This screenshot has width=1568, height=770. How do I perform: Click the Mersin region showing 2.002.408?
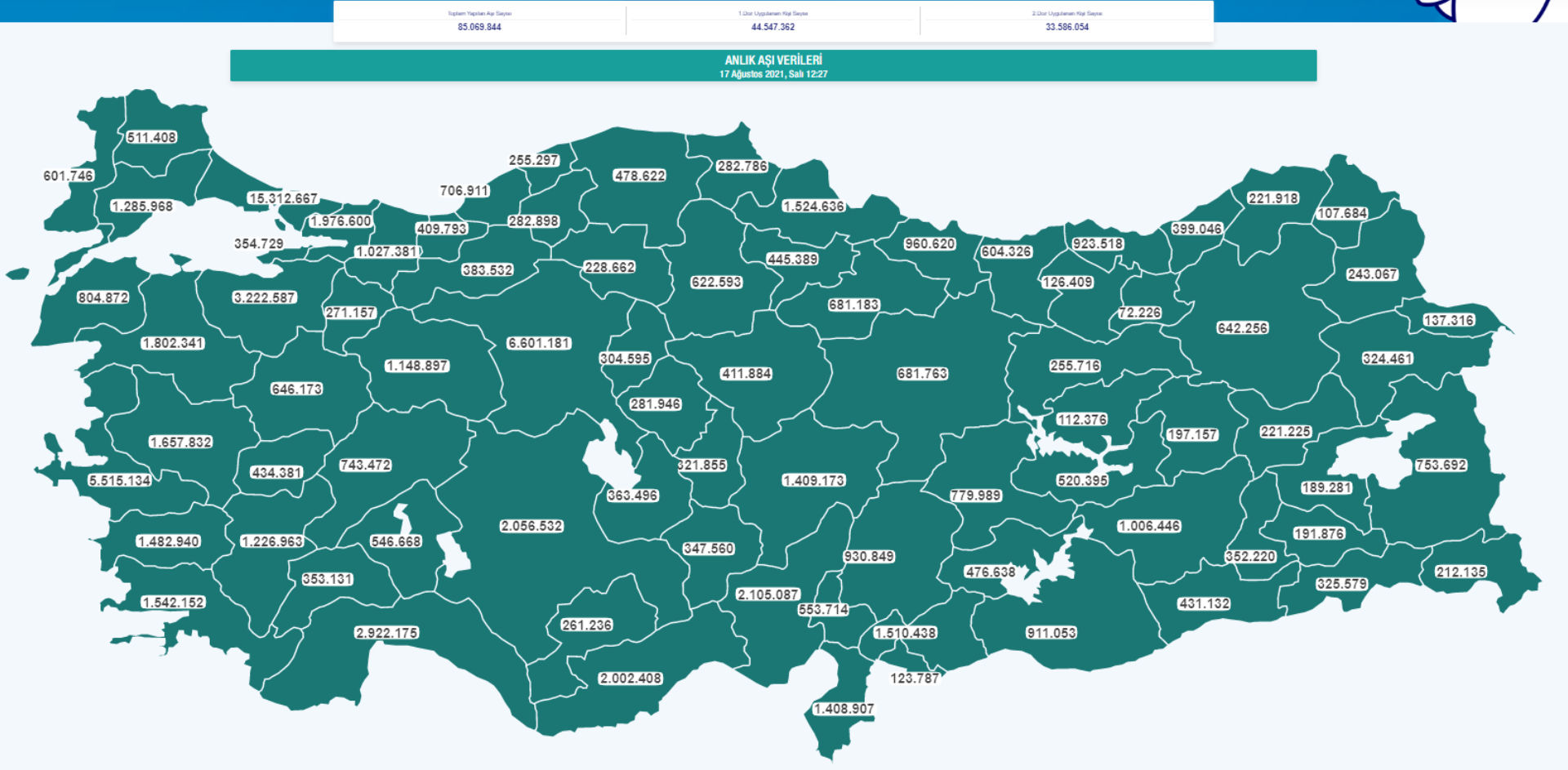pyautogui.click(x=630, y=678)
